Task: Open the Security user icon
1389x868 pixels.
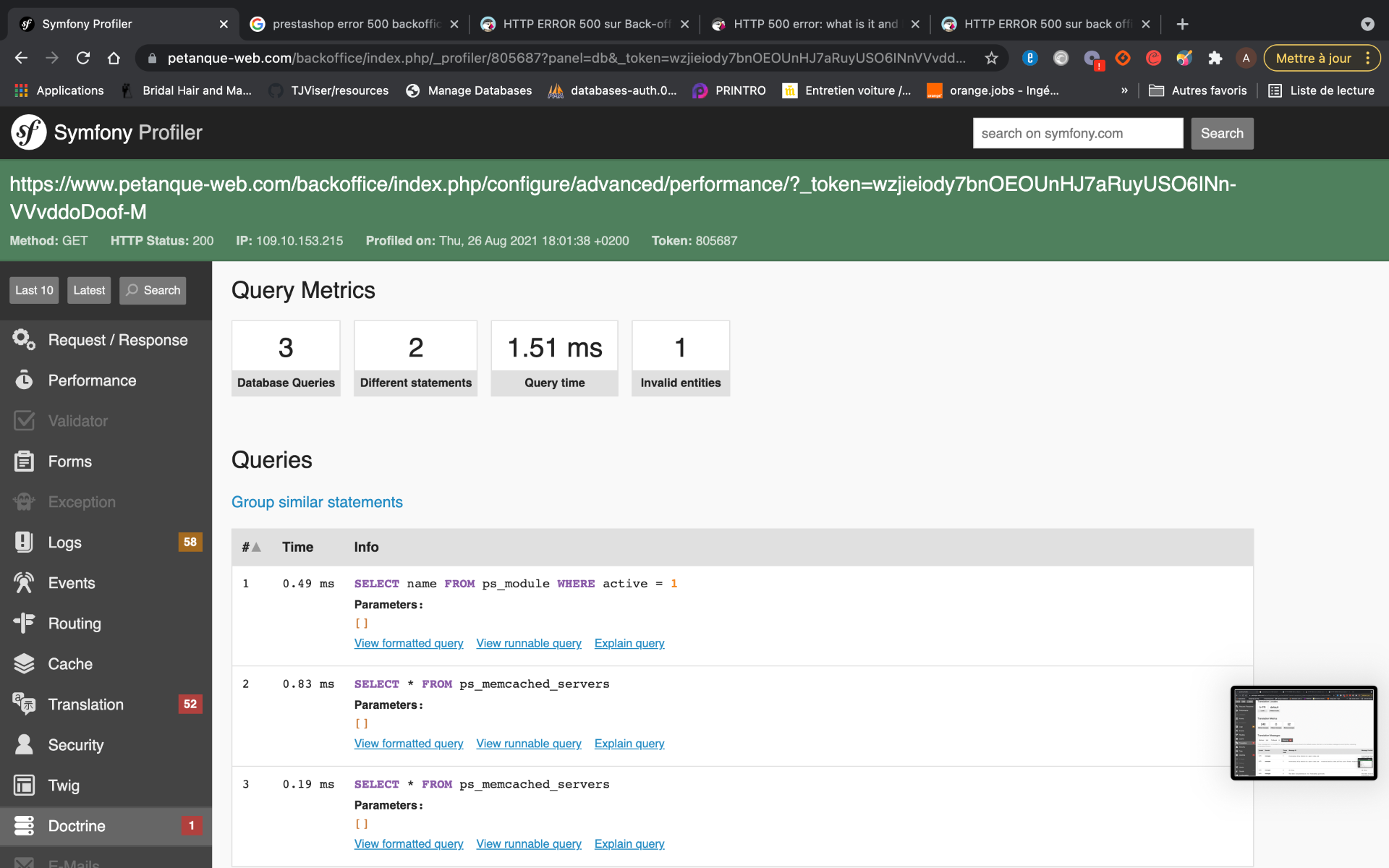Action: [24, 744]
